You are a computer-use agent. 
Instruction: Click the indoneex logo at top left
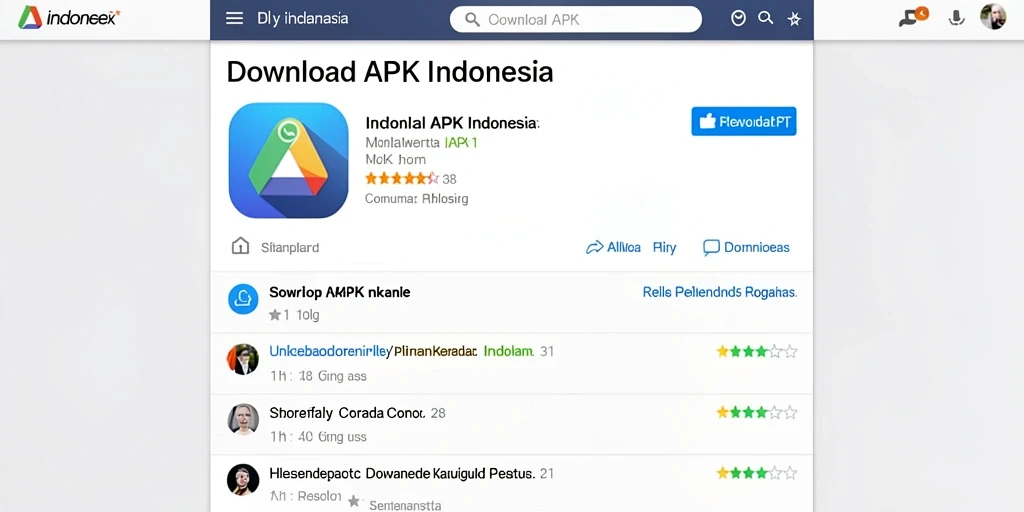tap(69, 18)
